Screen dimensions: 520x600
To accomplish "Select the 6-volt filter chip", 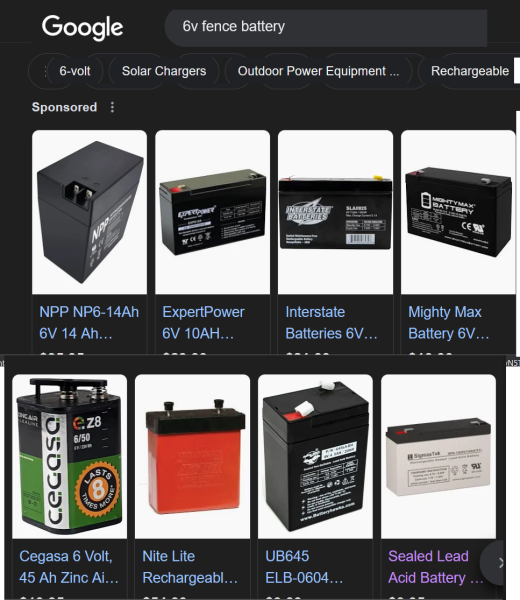I will 75,71.
